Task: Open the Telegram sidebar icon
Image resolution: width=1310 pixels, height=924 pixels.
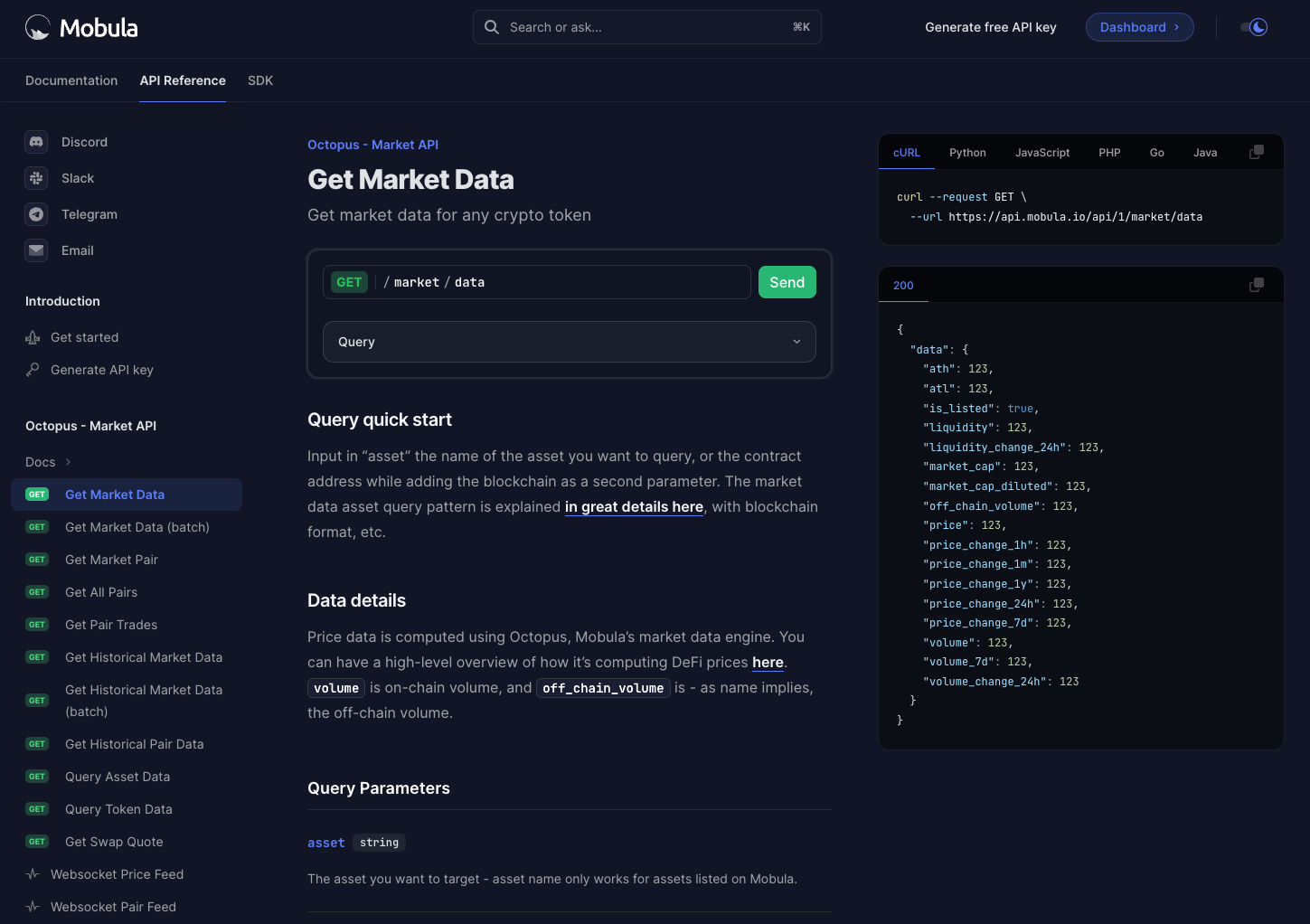Action: pyautogui.click(x=36, y=214)
